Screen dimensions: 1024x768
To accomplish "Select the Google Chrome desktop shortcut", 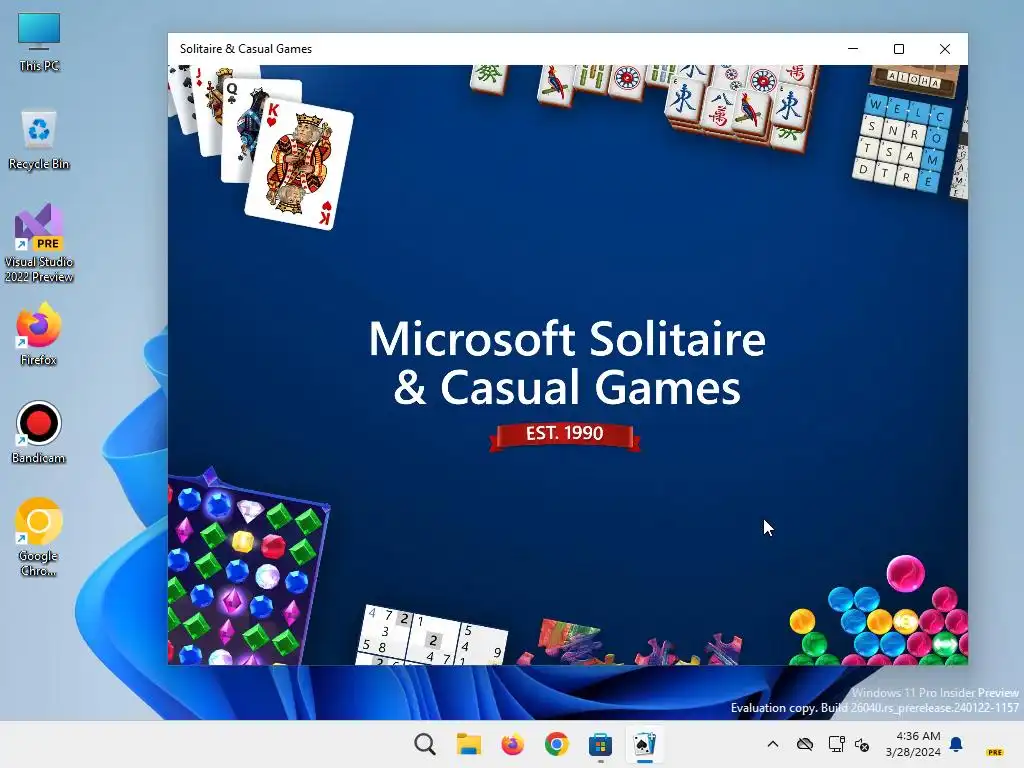I will (39, 537).
